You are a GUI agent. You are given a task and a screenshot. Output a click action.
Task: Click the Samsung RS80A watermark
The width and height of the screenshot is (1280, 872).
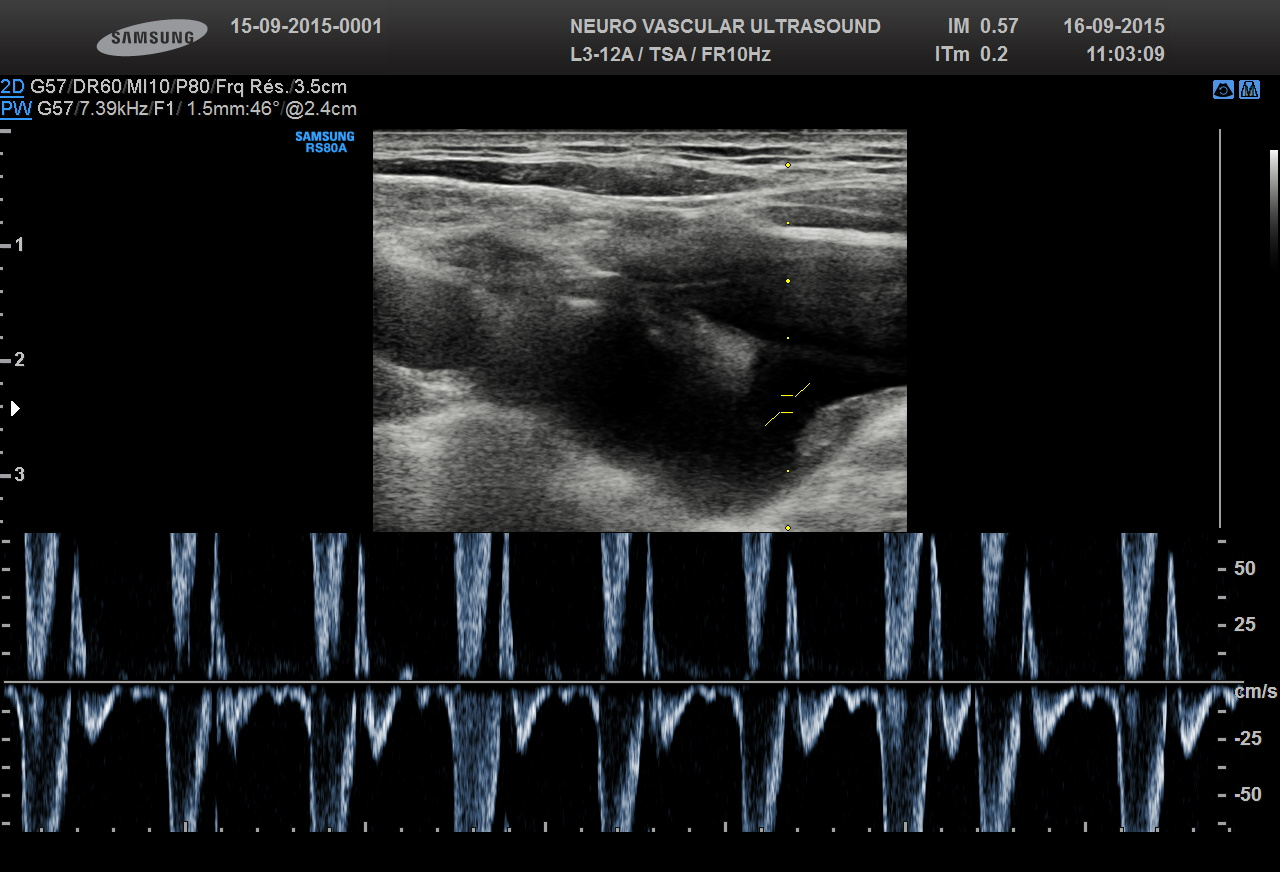coord(324,142)
